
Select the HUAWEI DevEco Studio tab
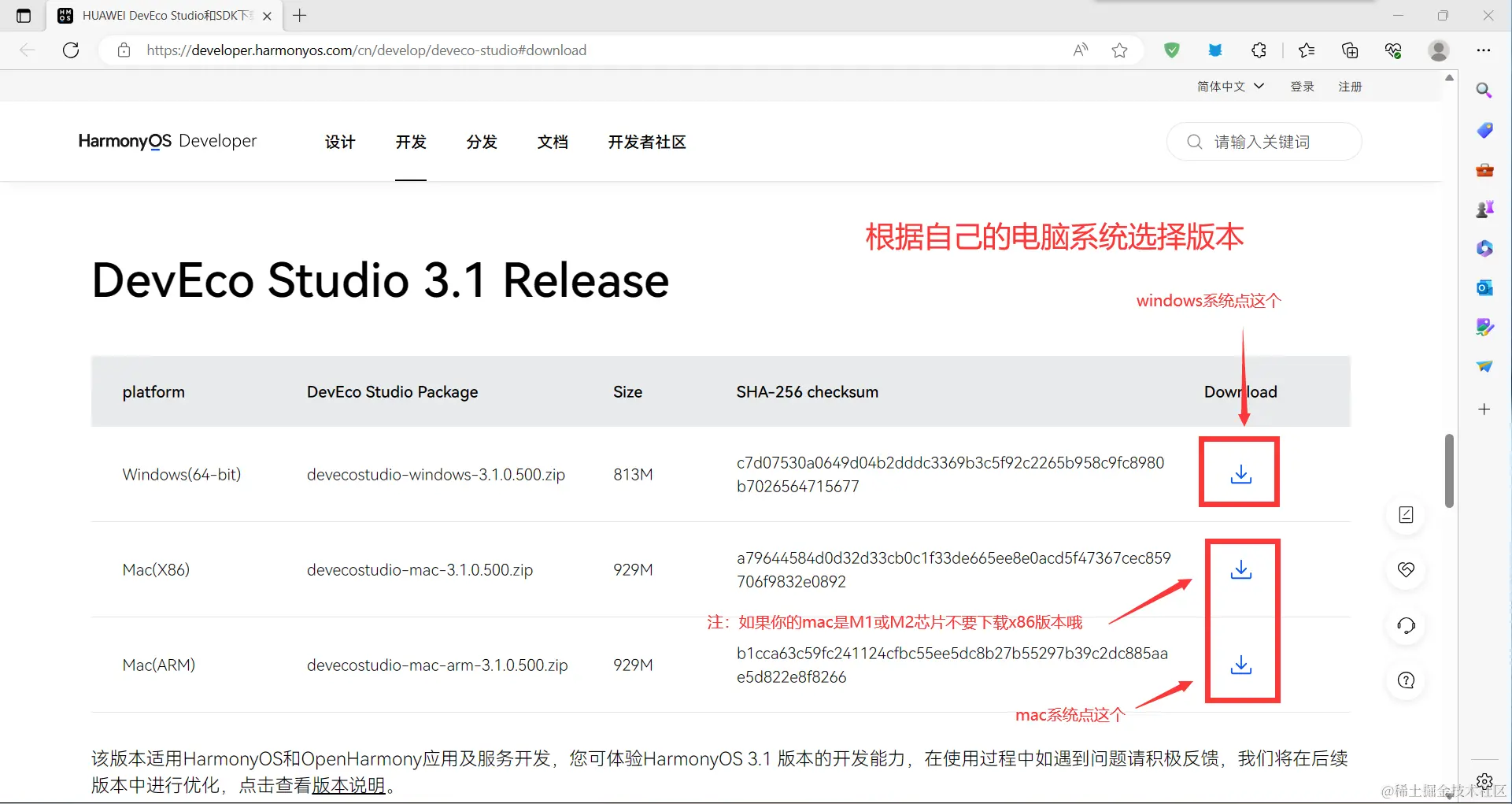tap(164, 16)
